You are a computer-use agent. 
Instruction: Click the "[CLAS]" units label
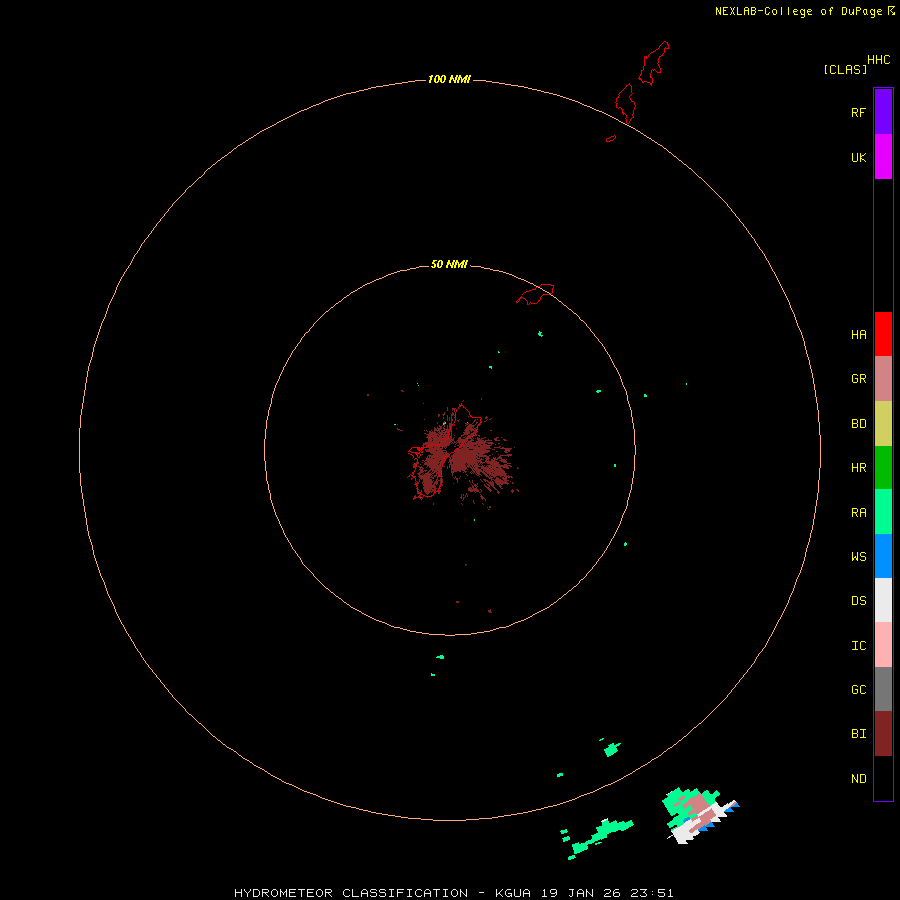(x=845, y=69)
